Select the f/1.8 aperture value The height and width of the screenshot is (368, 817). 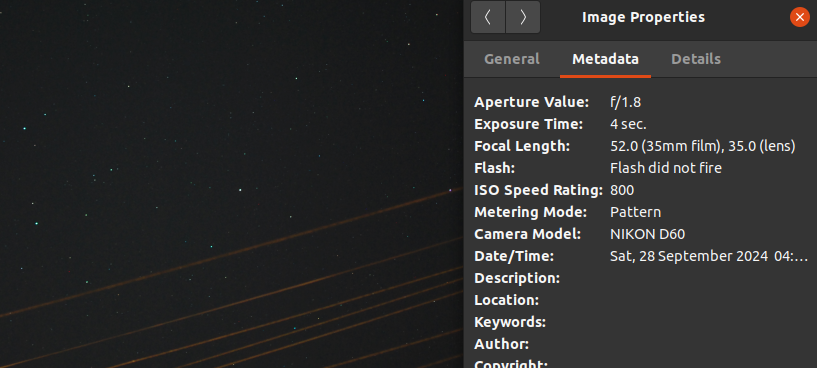pos(625,102)
